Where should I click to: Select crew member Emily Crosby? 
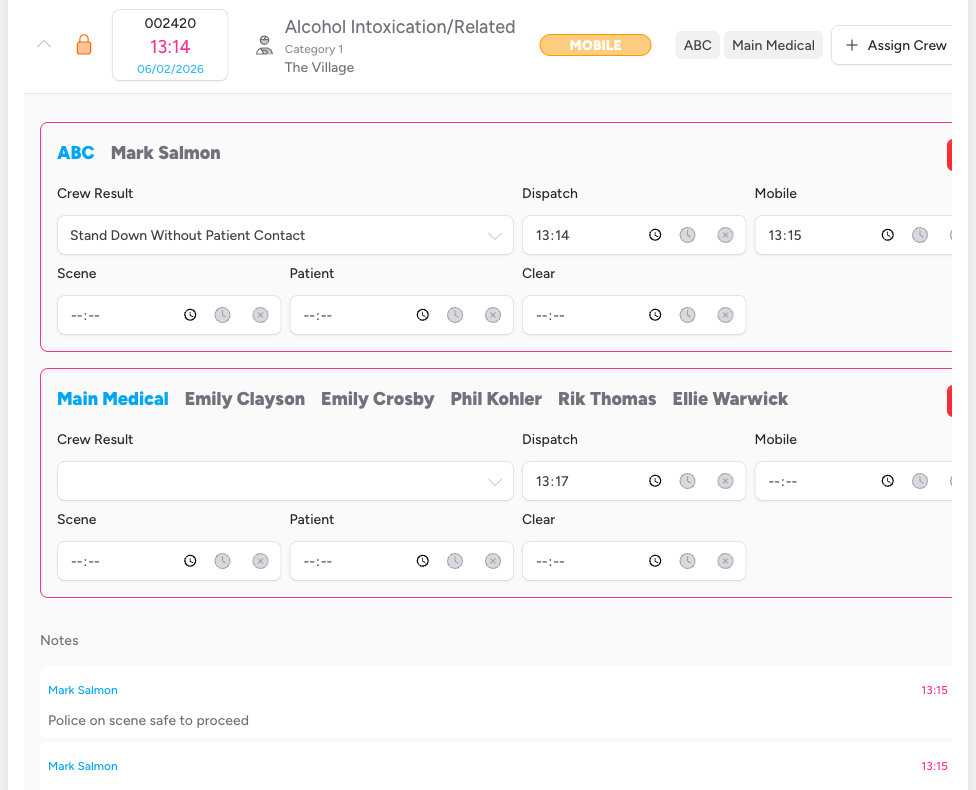377,398
